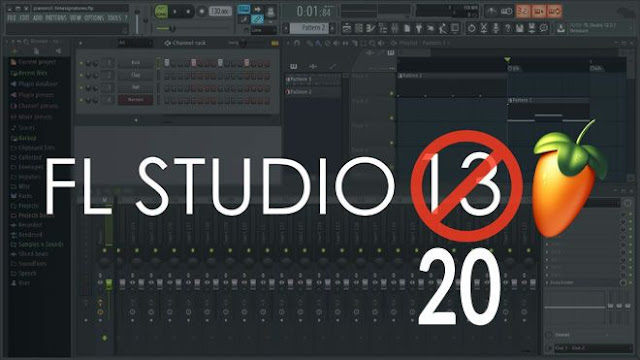Mute the Hat channel with its green LED

(x=81, y=87)
